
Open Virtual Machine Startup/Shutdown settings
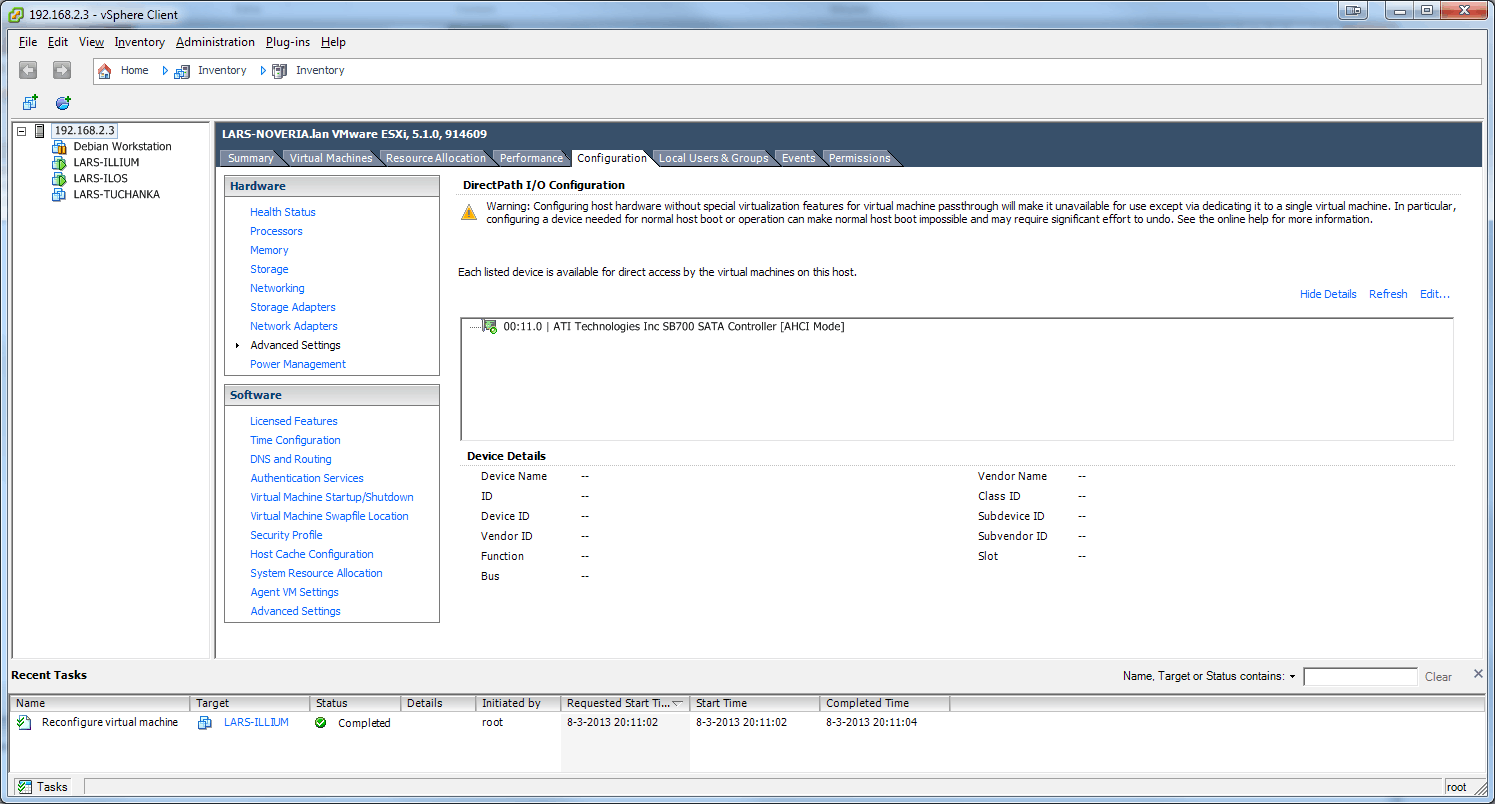332,497
